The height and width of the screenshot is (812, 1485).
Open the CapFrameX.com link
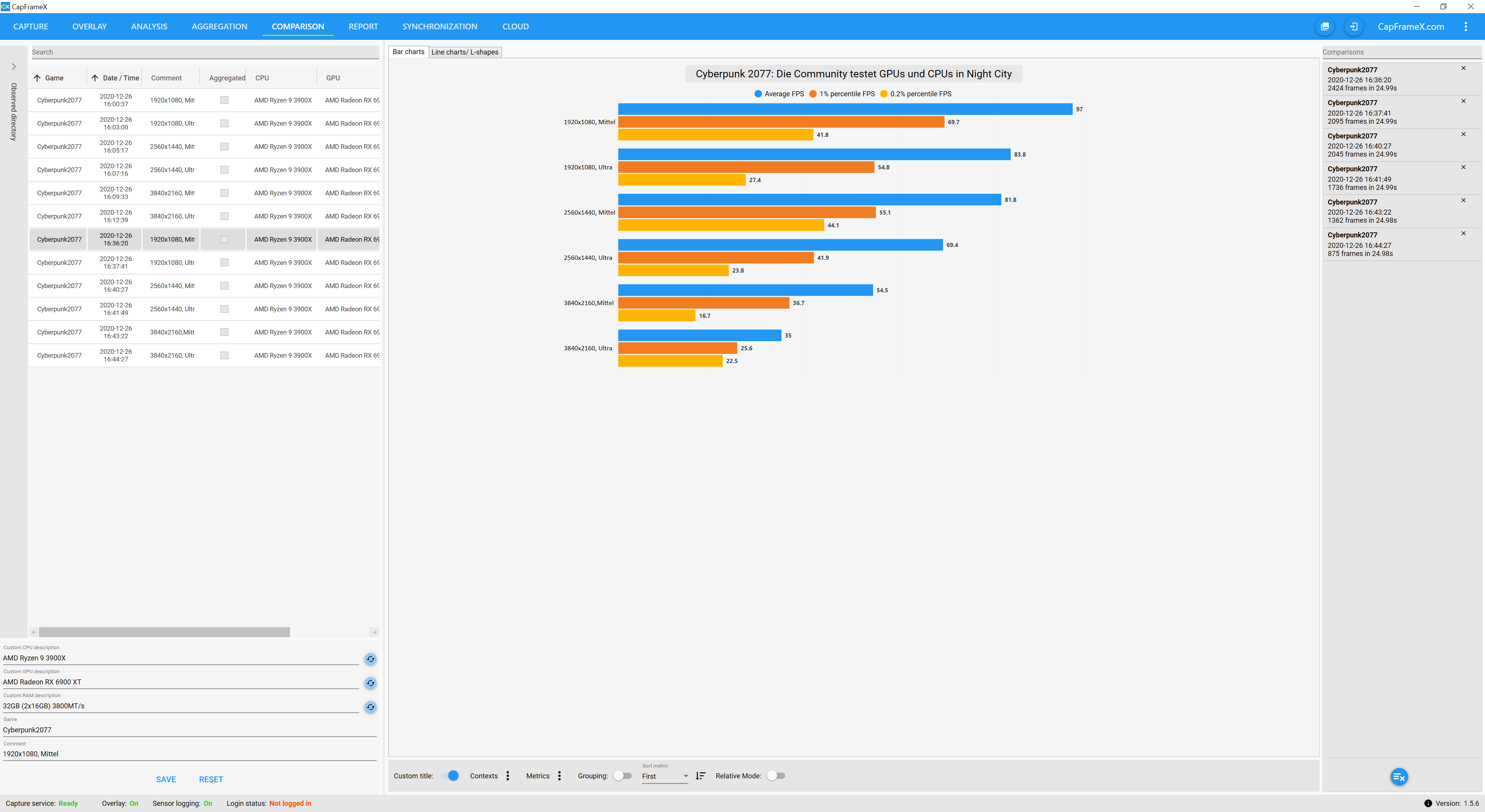coord(1410,27)
